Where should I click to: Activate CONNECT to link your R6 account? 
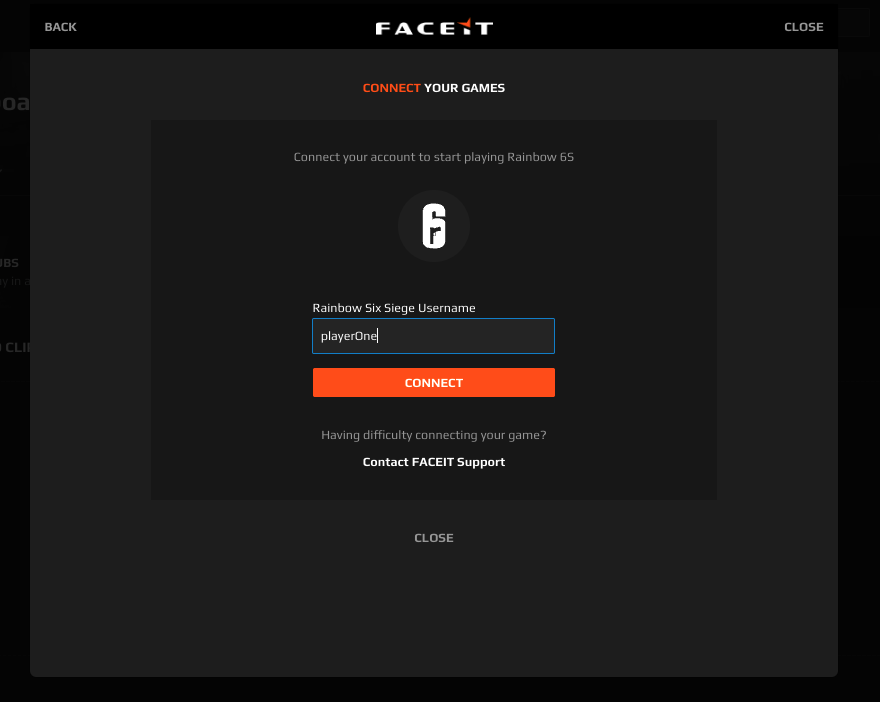[434, 382]
